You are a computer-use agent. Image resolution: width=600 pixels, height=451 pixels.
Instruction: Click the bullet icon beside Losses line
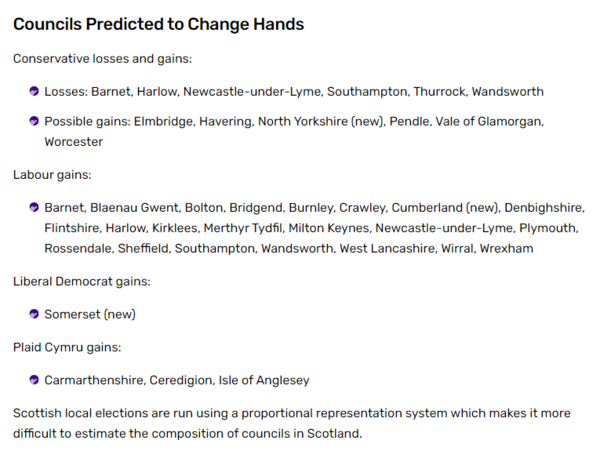coord(34,91)
